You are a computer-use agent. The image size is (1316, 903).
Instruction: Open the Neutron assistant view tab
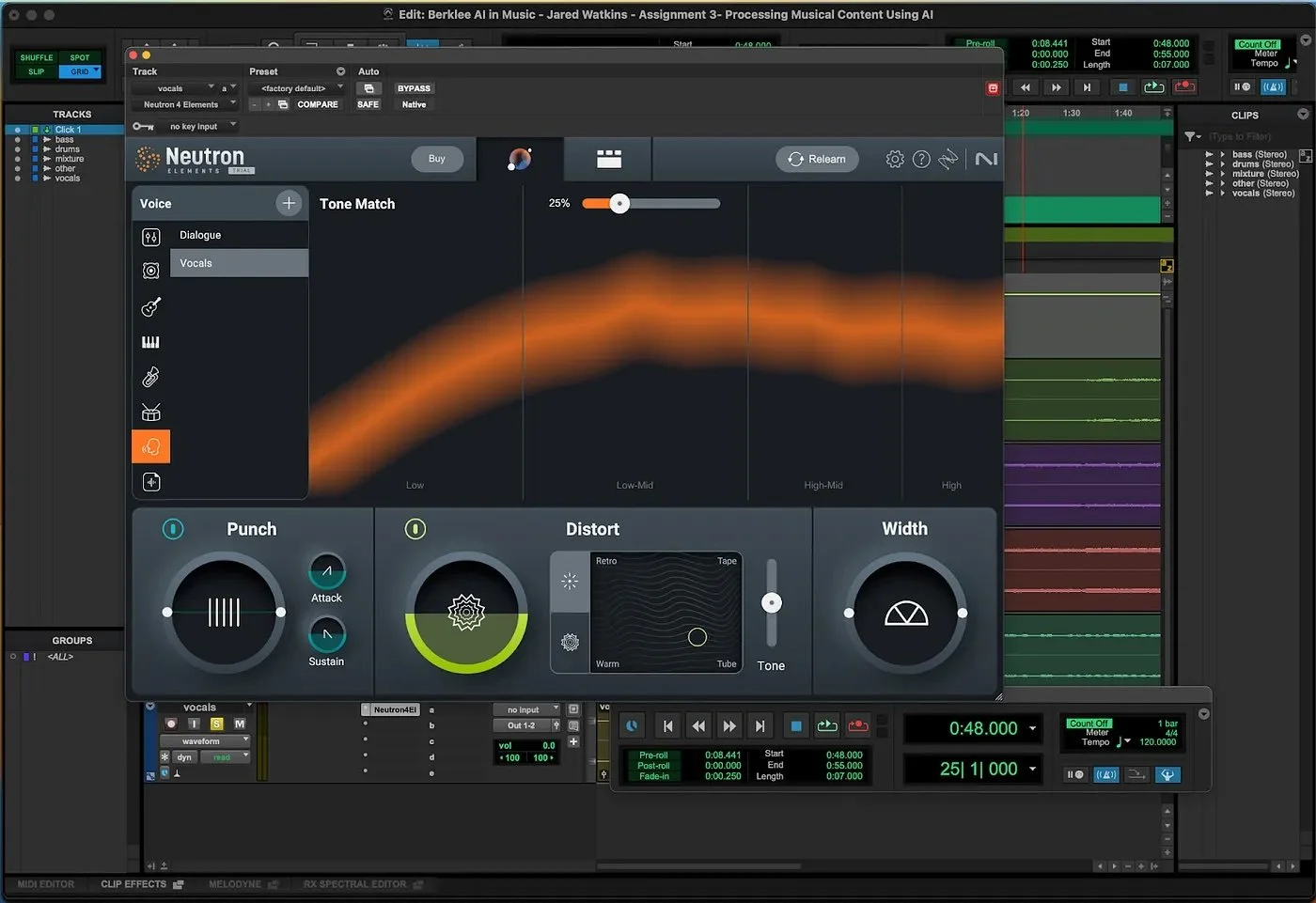[520, 159]
